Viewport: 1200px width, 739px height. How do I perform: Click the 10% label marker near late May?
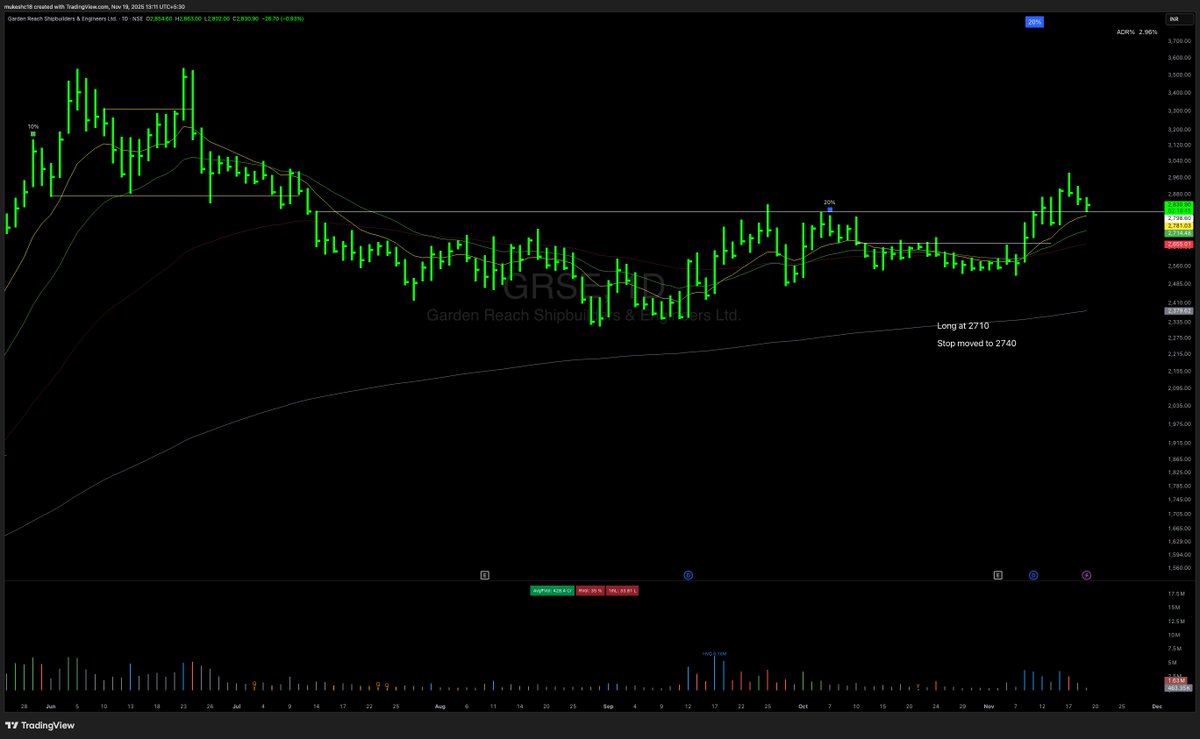[33, 130]
